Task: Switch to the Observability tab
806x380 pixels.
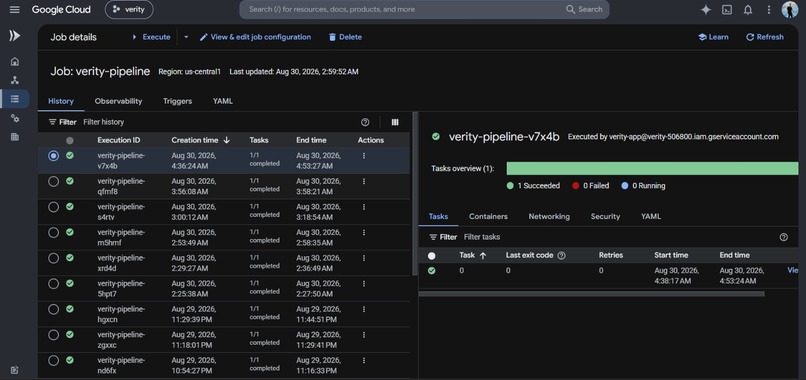Action: coord(118,101)
